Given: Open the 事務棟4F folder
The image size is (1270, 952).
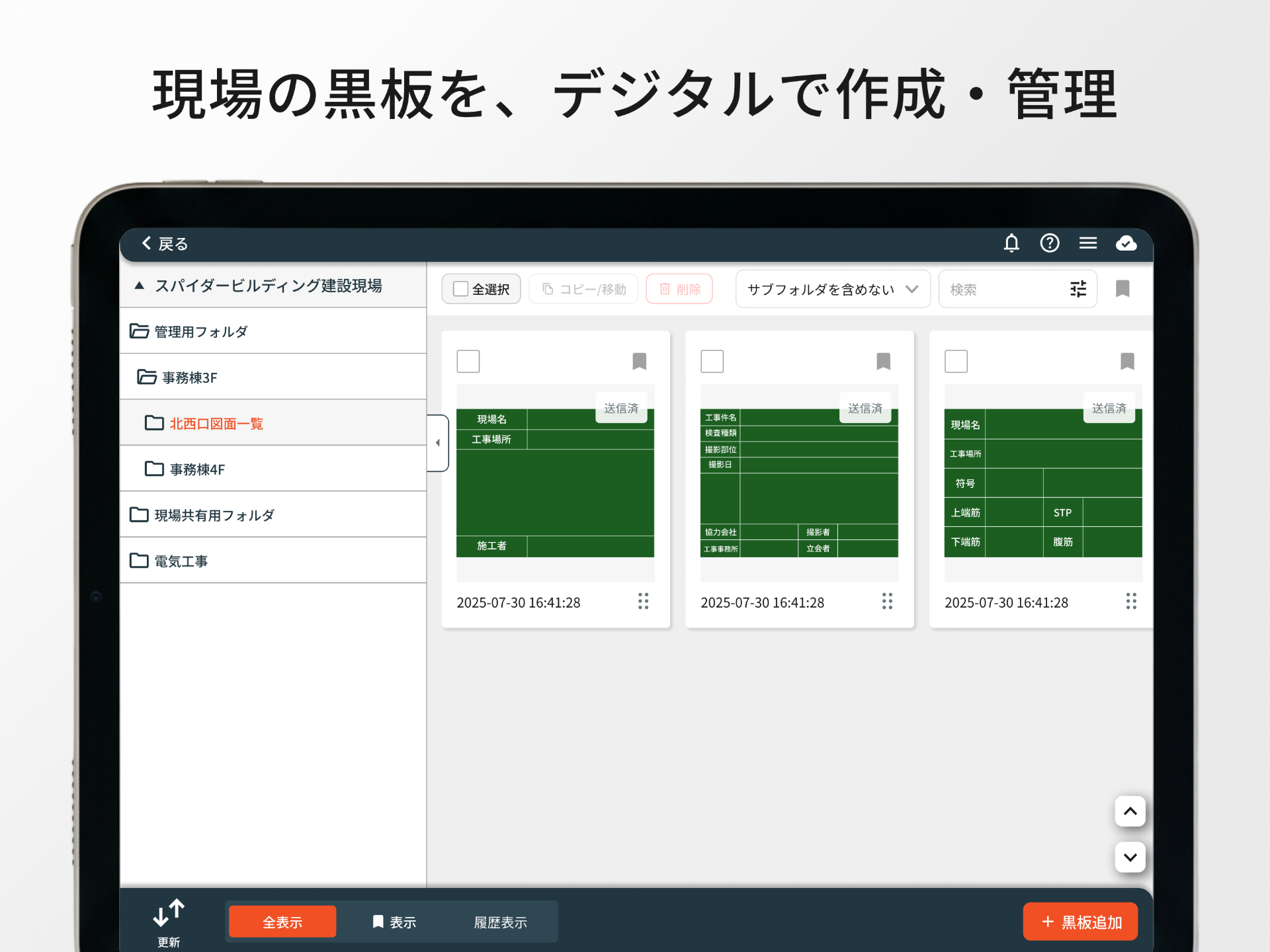Looking at the screenshot, I should [x=273, y=469].
